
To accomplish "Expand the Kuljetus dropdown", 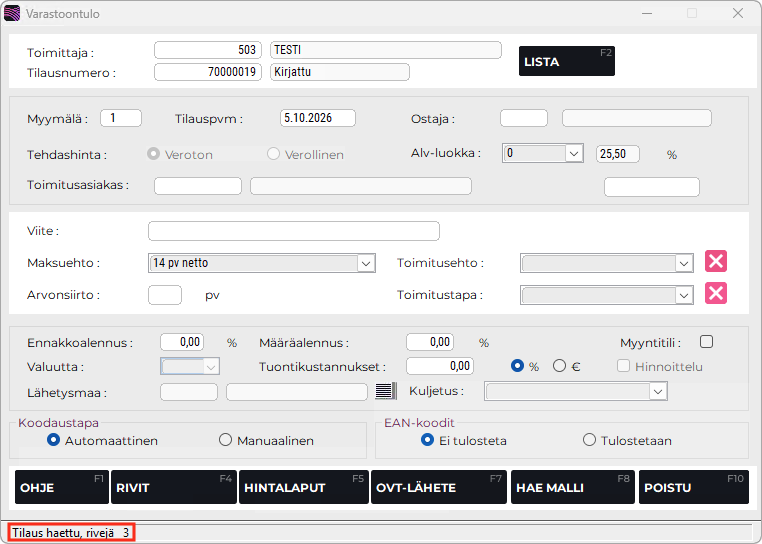I will tap(658, 391).
